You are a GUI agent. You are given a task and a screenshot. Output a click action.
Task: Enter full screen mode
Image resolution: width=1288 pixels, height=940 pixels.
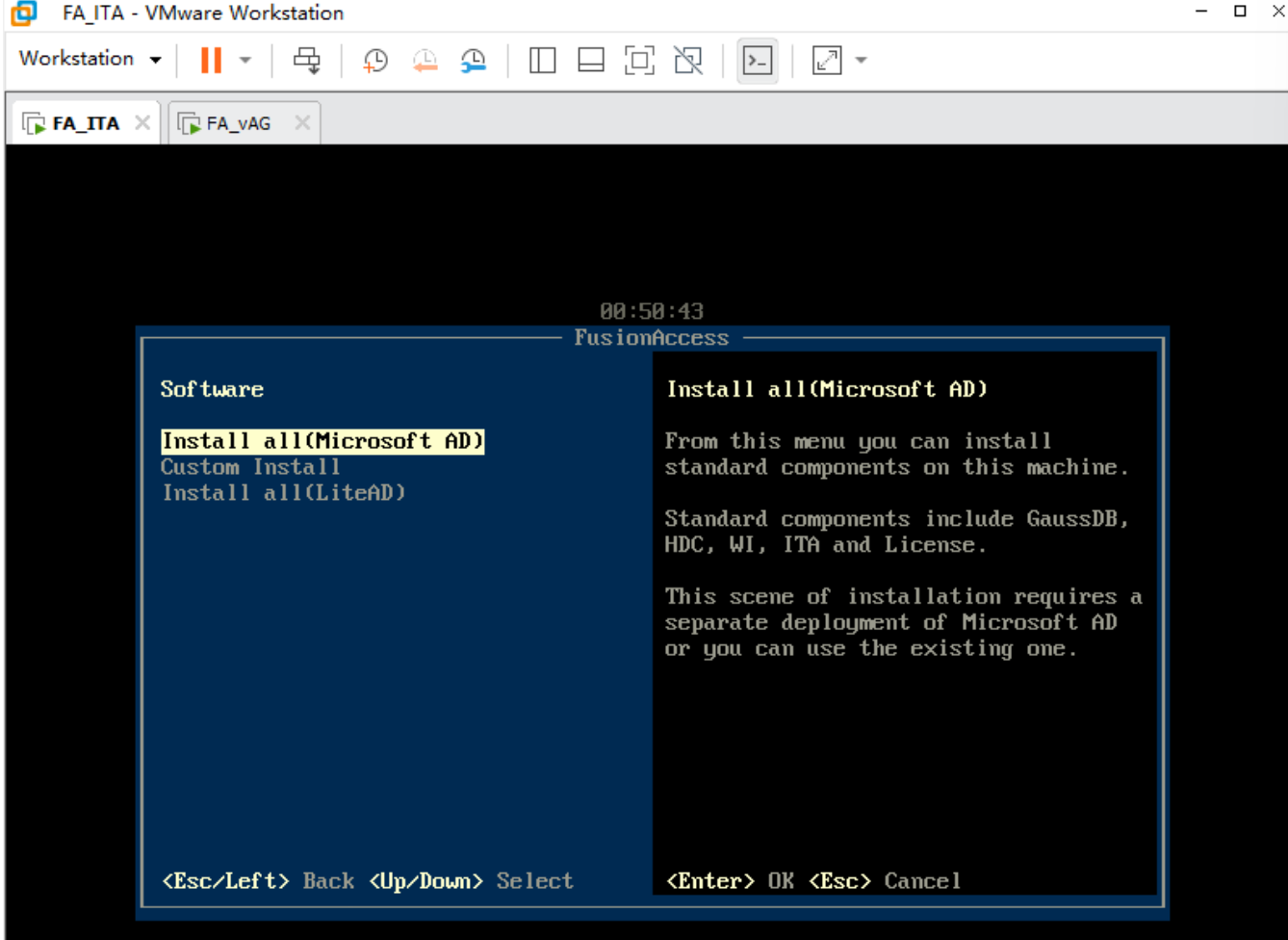639,61
